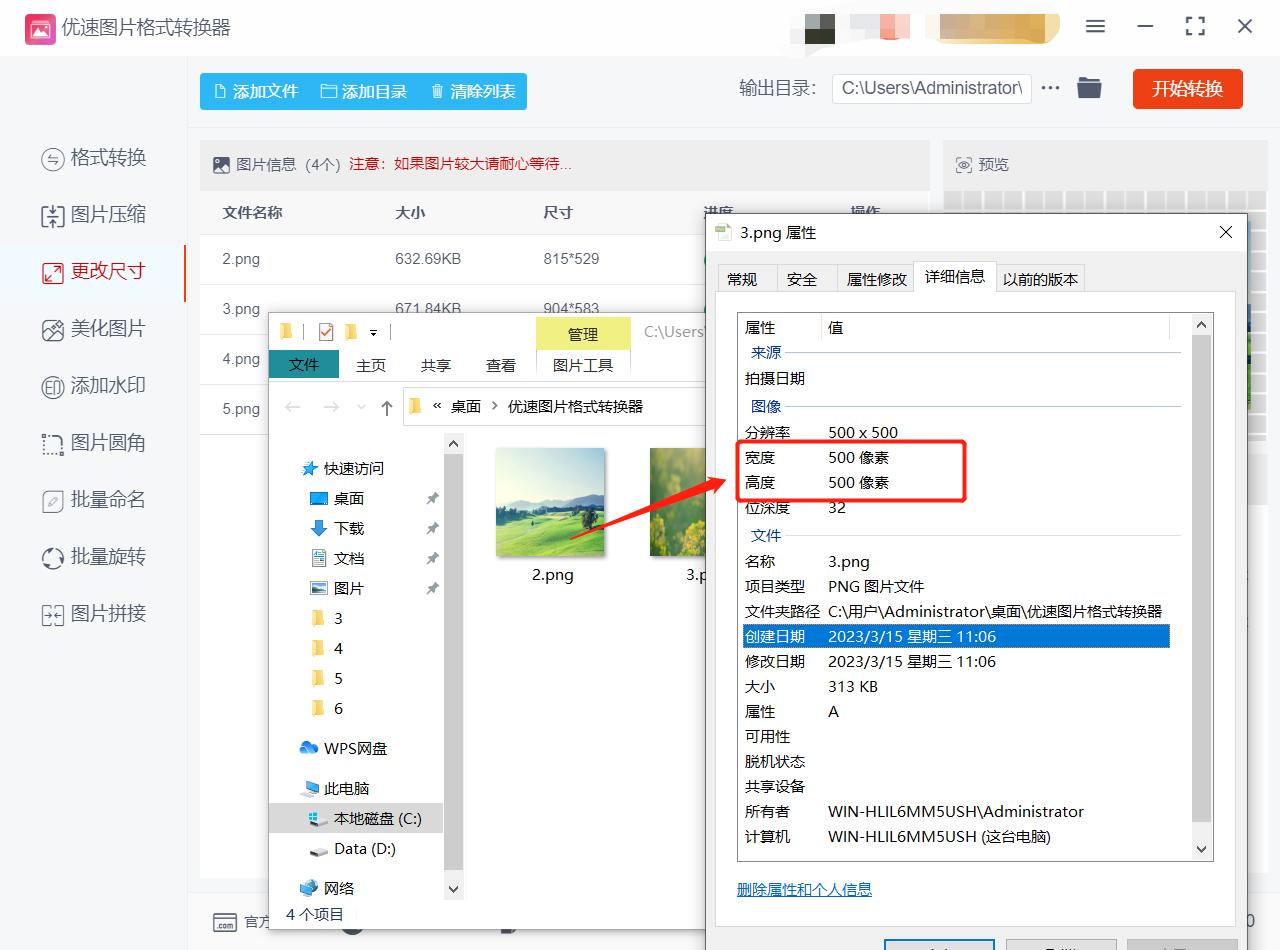Image resolution: width=1280 pixels, height=950 pixels.
Task: Open the 查看 ribbon tab in File Explorer
Action: pos(500,365)
